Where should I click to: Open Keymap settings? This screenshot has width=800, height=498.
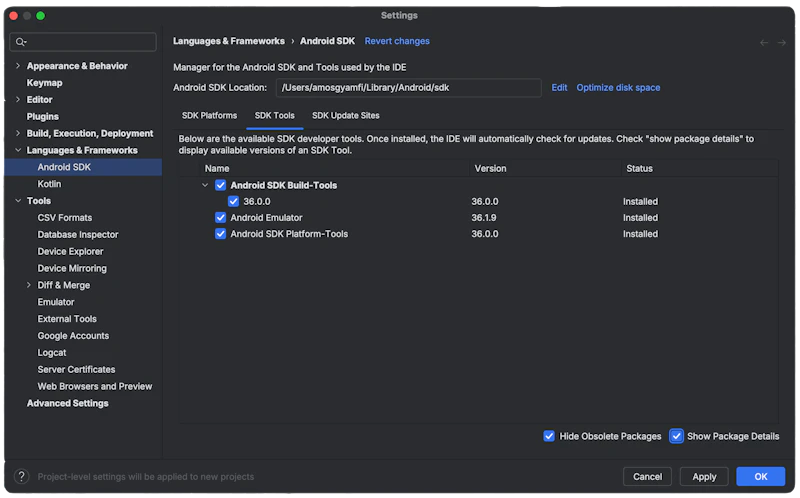44,83
